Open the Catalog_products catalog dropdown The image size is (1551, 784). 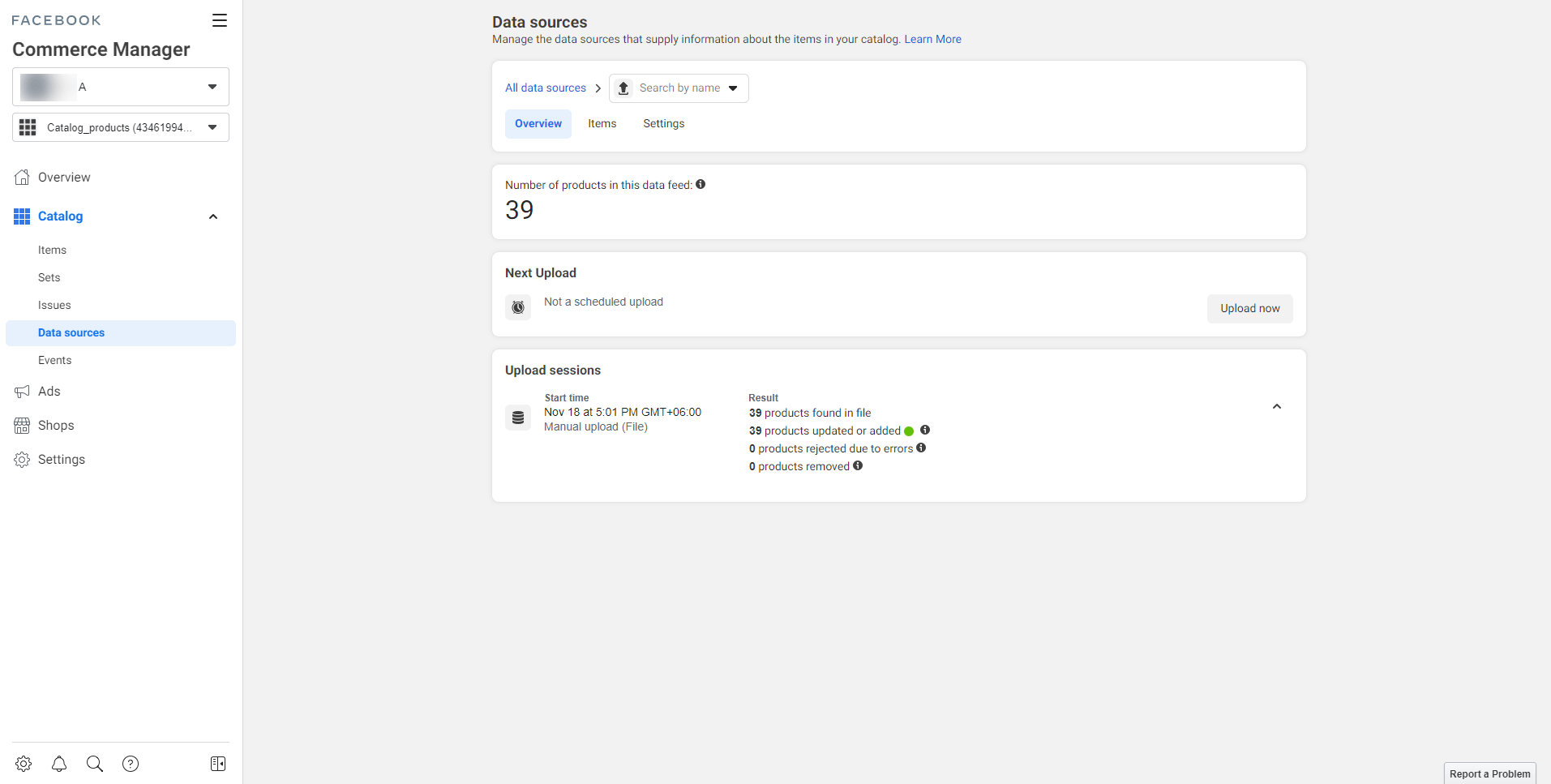coord(121,127)
